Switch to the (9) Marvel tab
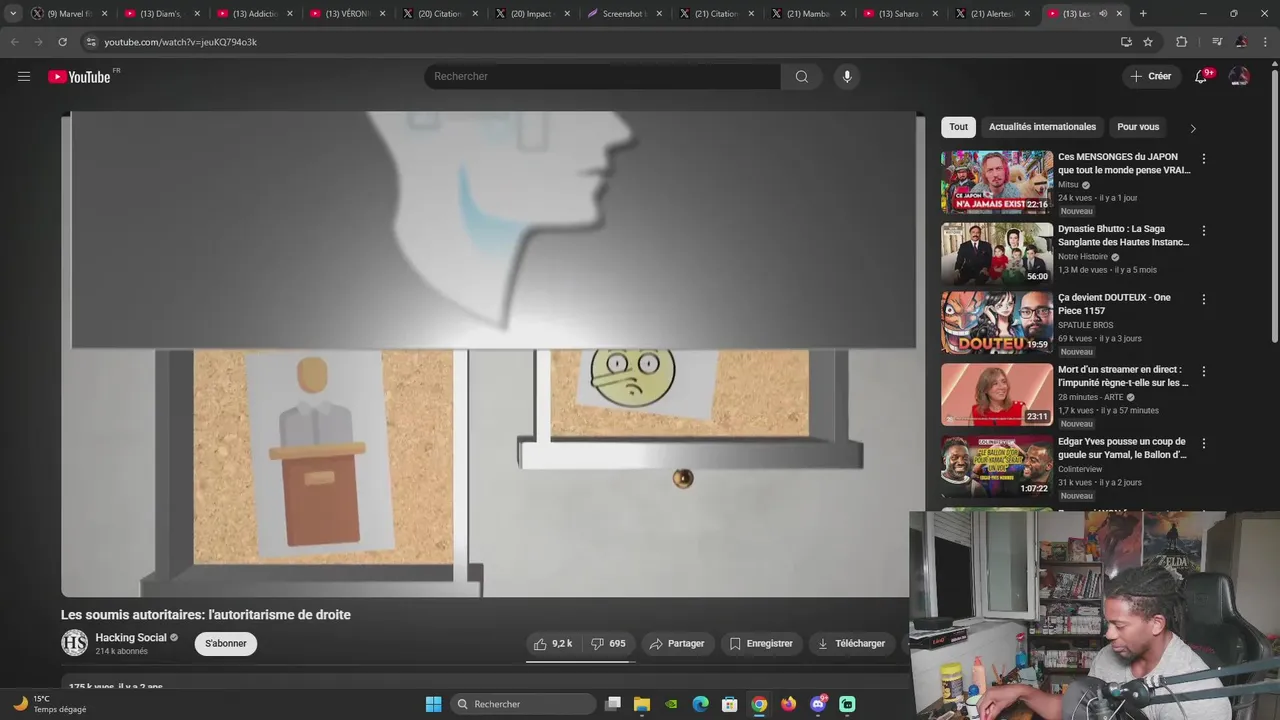Viewport: 1280px width, 720px height. point(70,13)
